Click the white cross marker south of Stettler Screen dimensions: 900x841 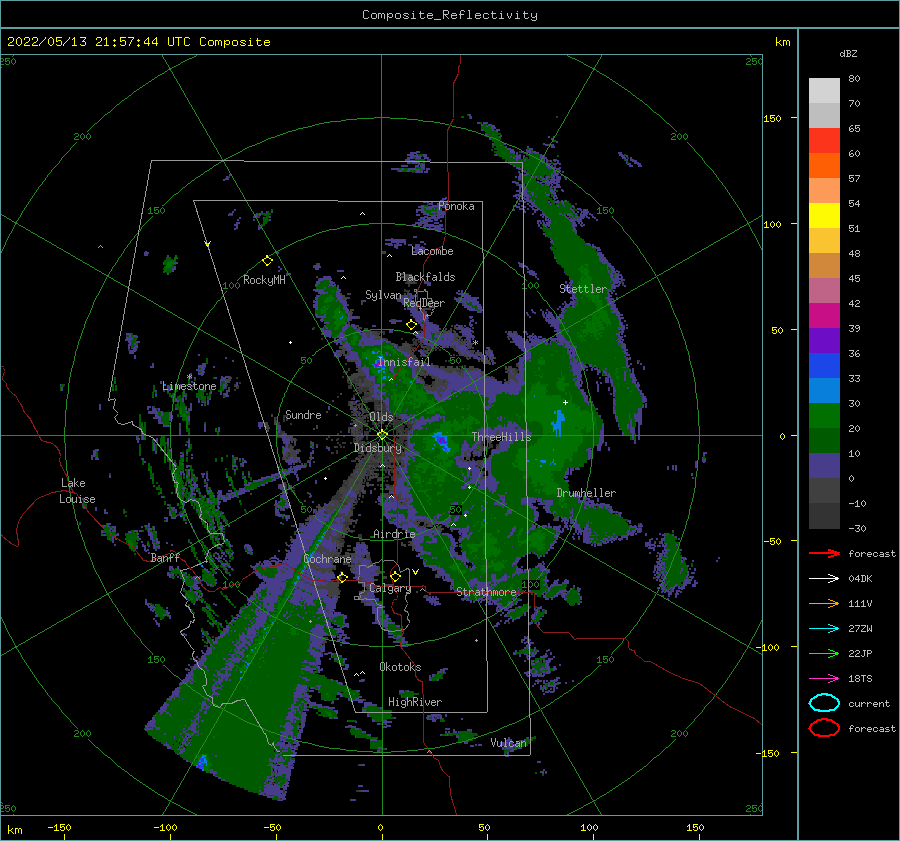[565, 402]
